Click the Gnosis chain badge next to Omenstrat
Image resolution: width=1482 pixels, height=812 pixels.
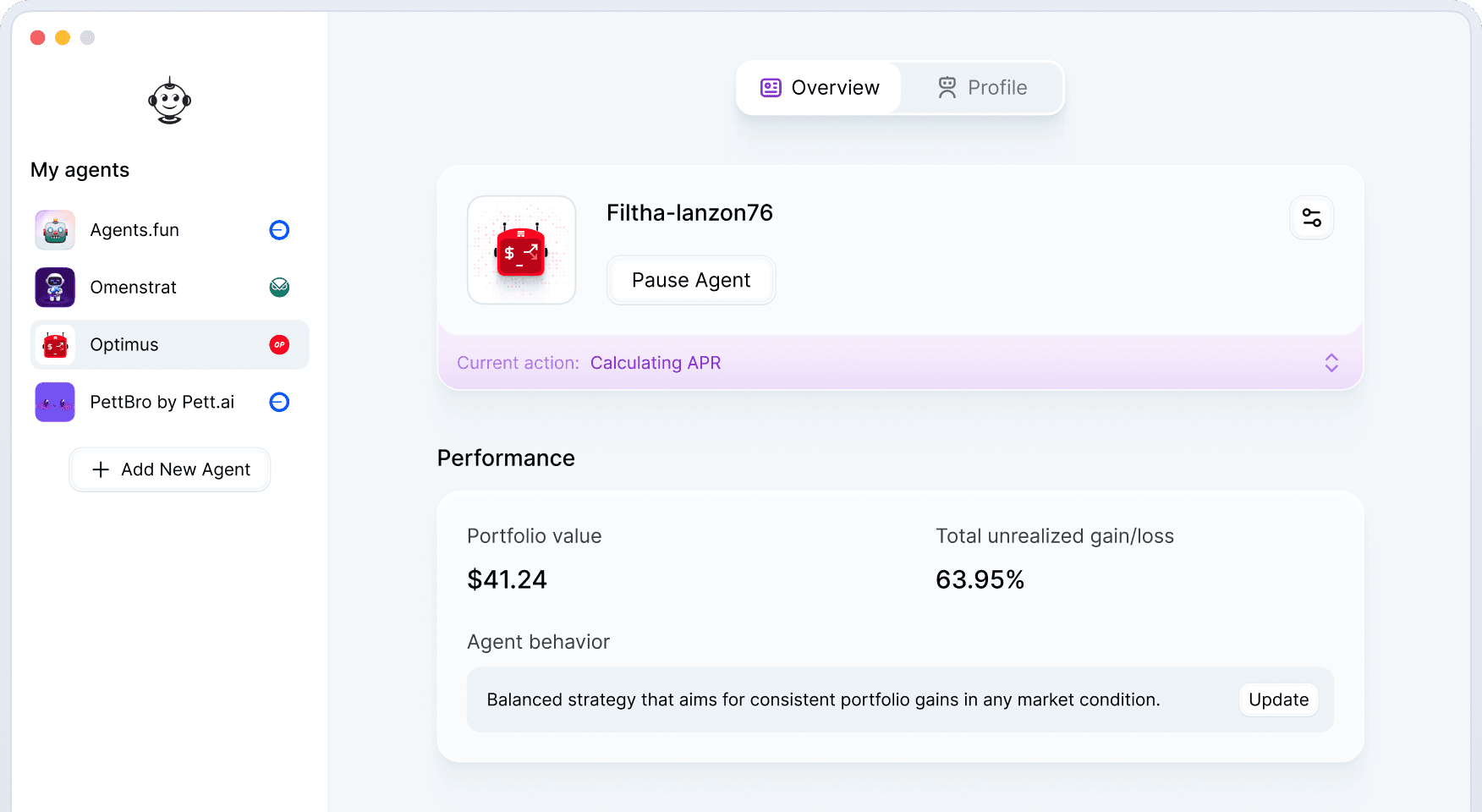pyautogui.click(x=279, y=288)
